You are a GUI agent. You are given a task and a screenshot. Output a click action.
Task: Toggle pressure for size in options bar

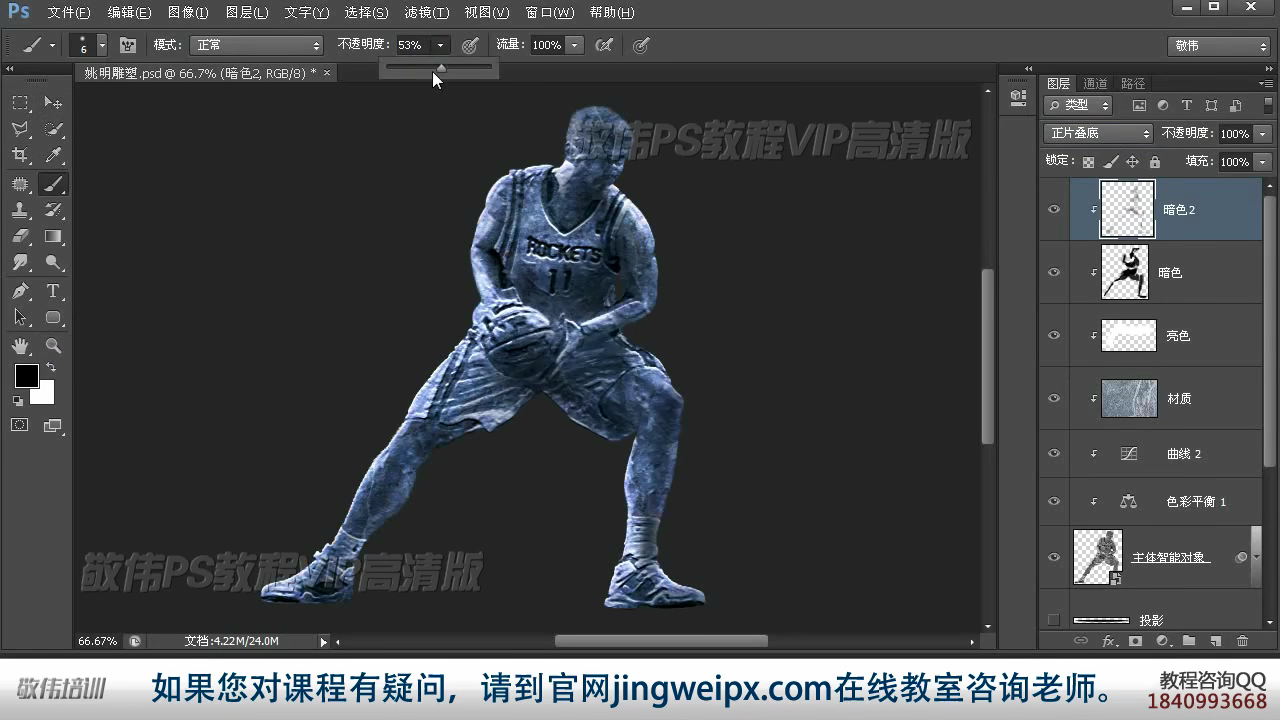point(642,45)
